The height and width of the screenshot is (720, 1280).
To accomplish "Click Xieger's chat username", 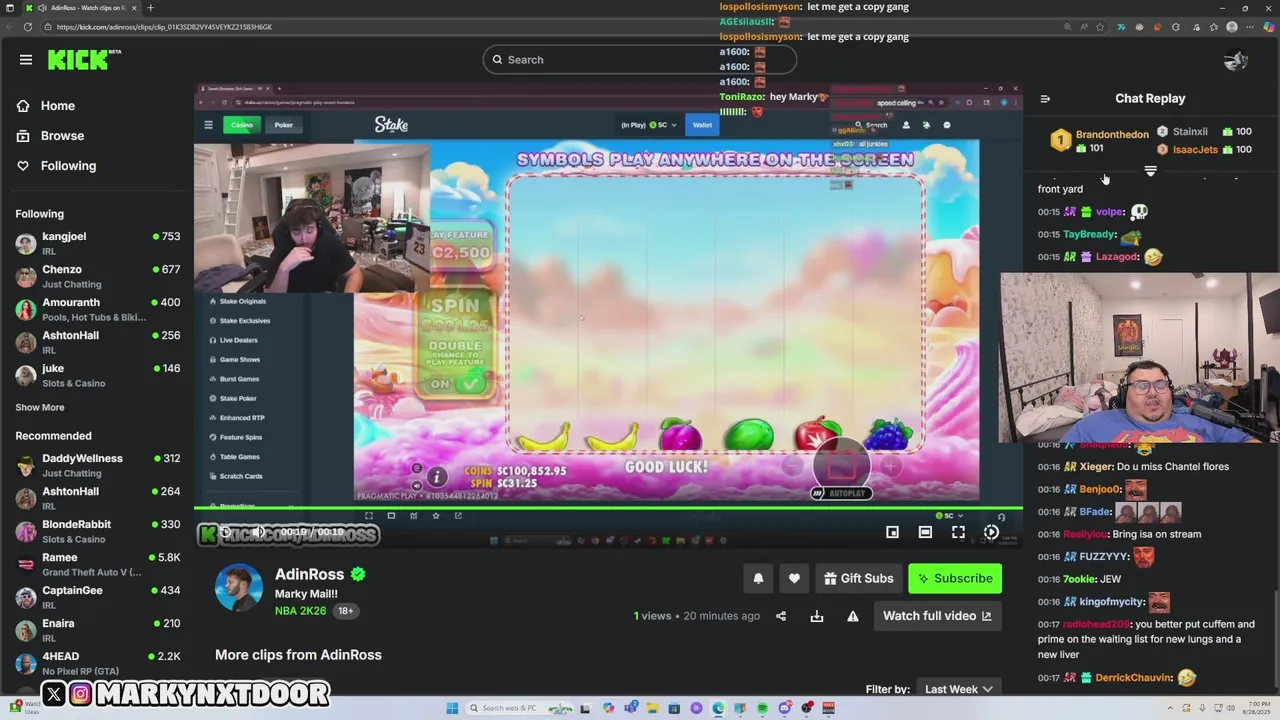I will [x=1096, y=467].
